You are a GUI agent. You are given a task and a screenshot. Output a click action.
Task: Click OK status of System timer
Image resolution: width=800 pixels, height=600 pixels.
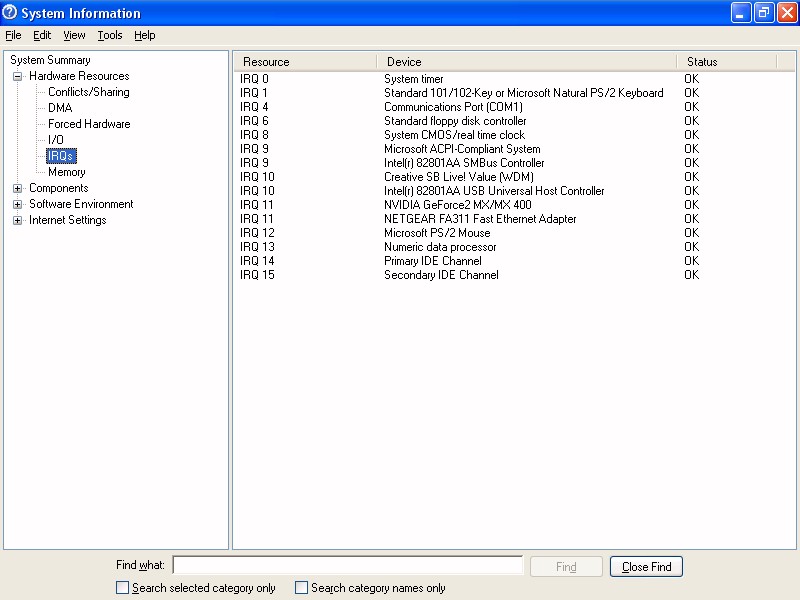coord(691,79)
